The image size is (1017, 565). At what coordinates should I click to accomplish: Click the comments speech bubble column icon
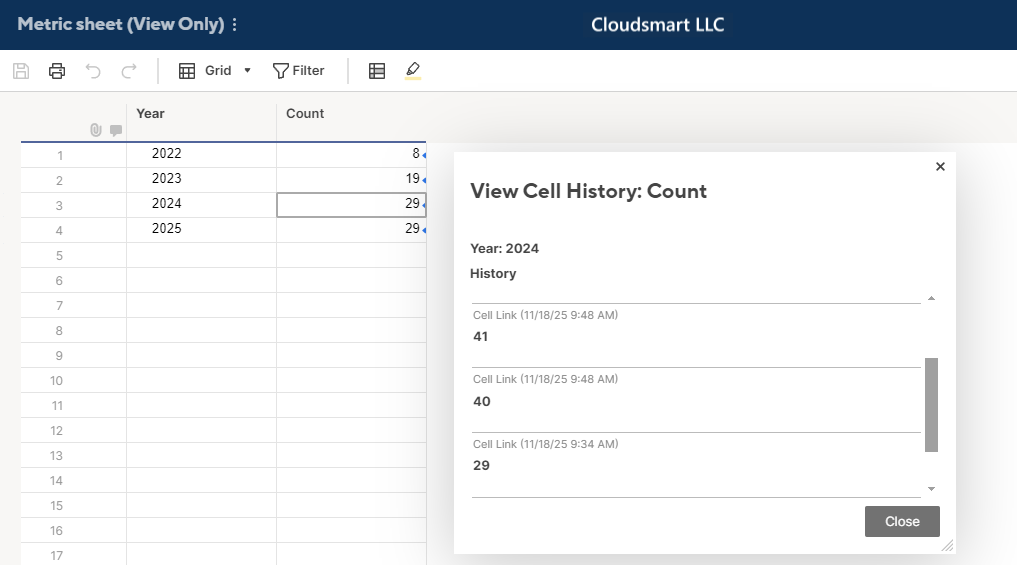click(x=116, y=130)
